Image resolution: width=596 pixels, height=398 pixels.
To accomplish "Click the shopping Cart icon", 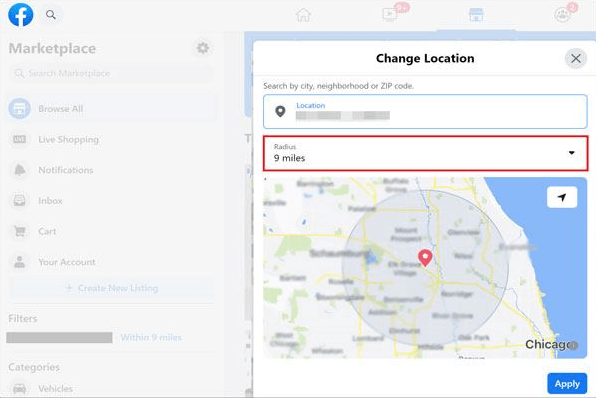I will (19, 231).
